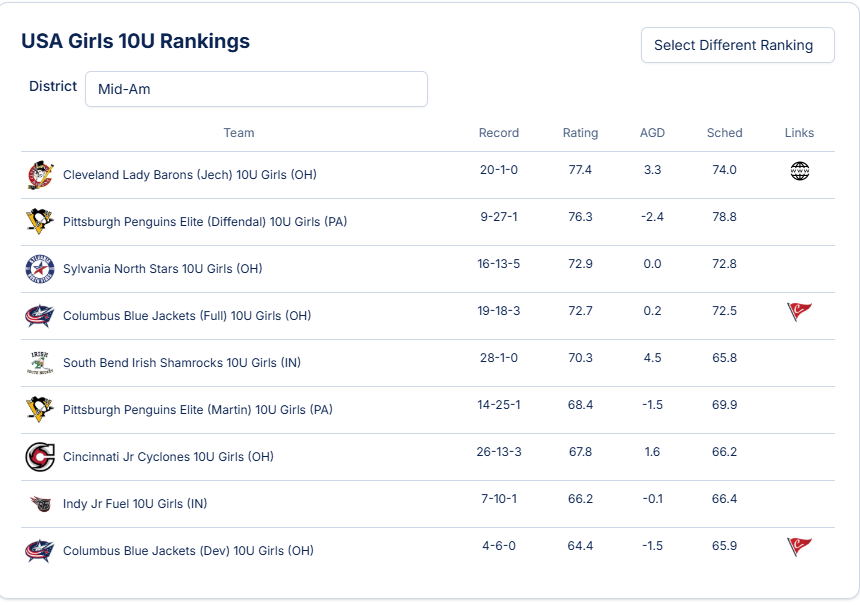Click the red flag link for Columbus Blue Jackets (Full)
Screen dimensions: 860x605
[x=799, y=312]
